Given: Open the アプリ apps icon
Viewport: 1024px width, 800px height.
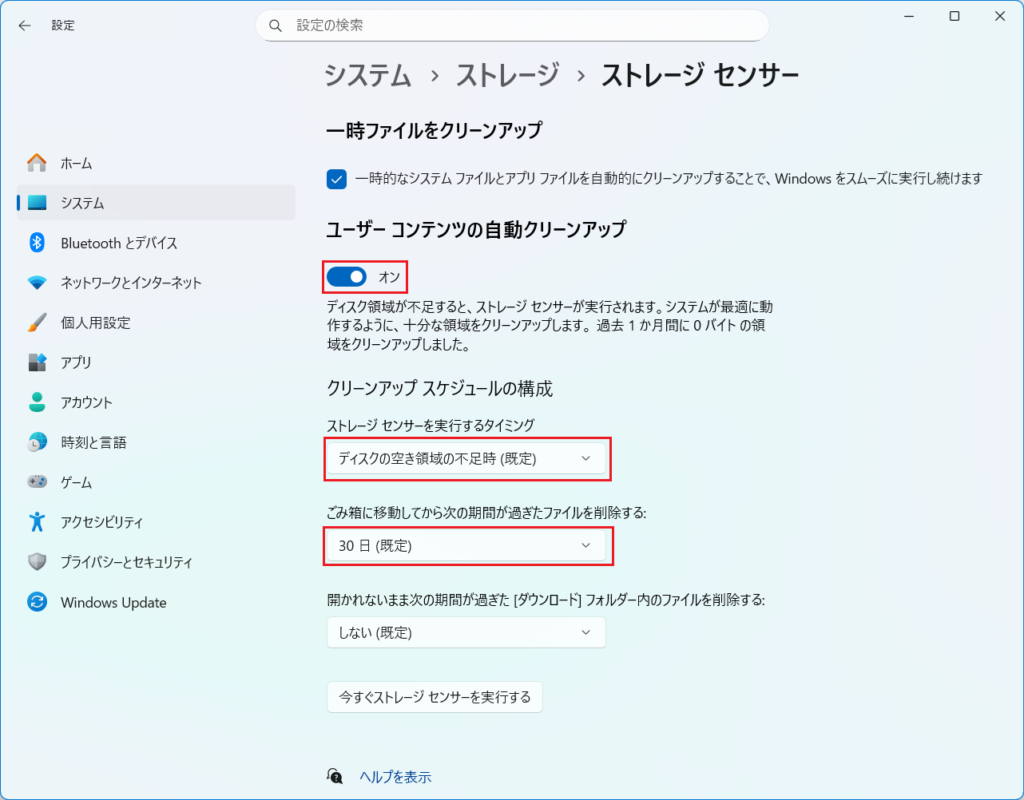Looking at the screenshot, I should coord(37,363).
